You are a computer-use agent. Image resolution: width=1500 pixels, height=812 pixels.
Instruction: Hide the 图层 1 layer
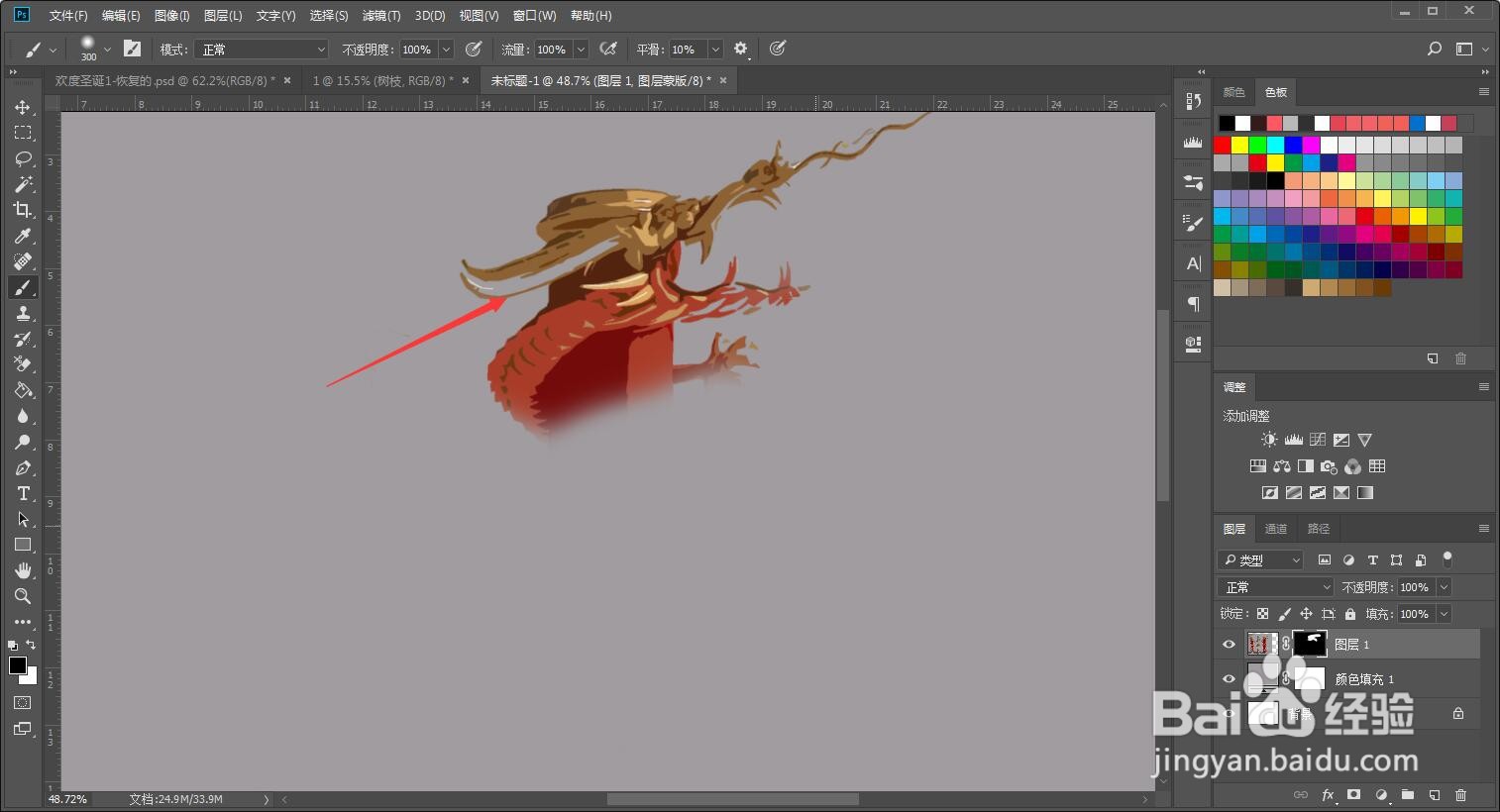(x=1229, y=645)
